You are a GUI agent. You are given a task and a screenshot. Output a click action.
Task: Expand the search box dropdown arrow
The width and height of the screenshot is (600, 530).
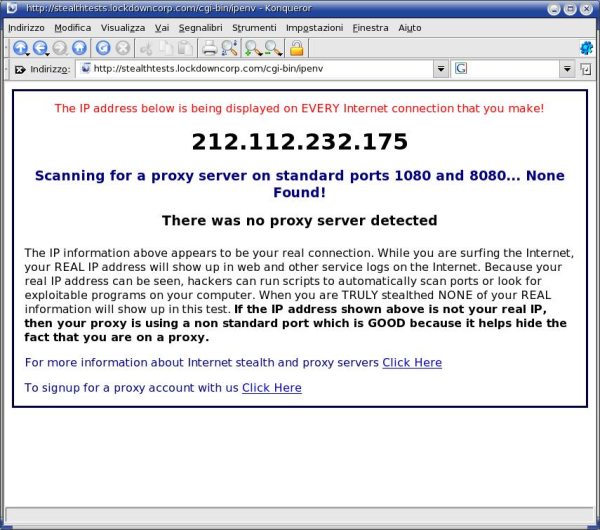(x=567, y=69)
